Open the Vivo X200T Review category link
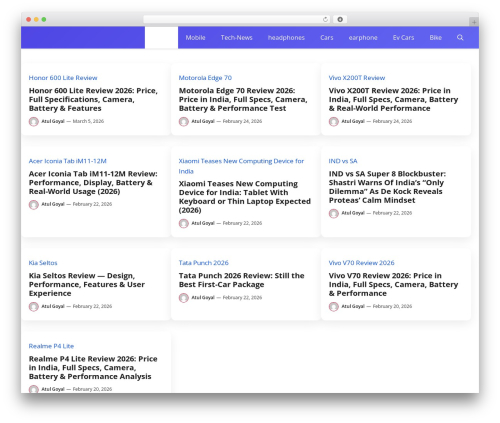 click(357, 78)
